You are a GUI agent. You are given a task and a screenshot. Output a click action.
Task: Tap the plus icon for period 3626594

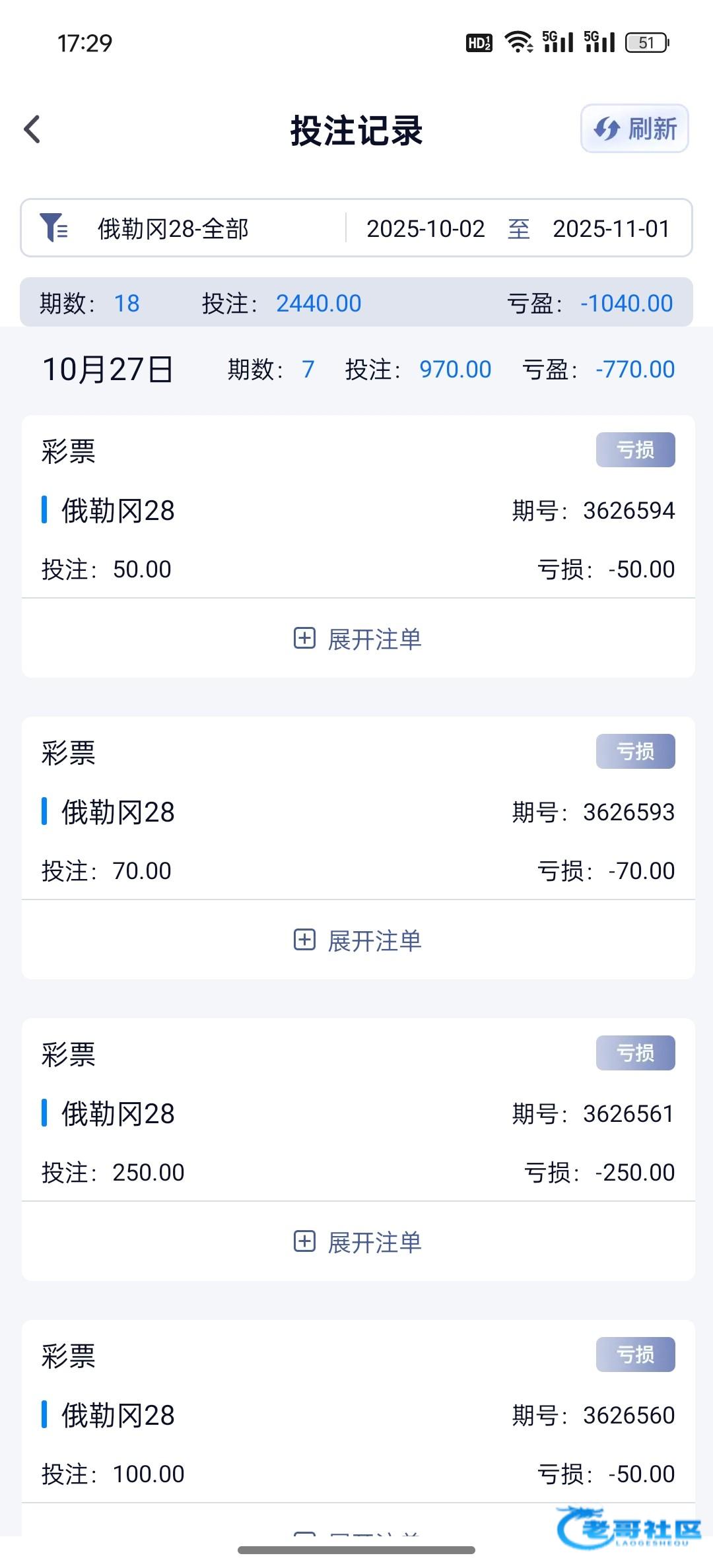tap(304, 638)
